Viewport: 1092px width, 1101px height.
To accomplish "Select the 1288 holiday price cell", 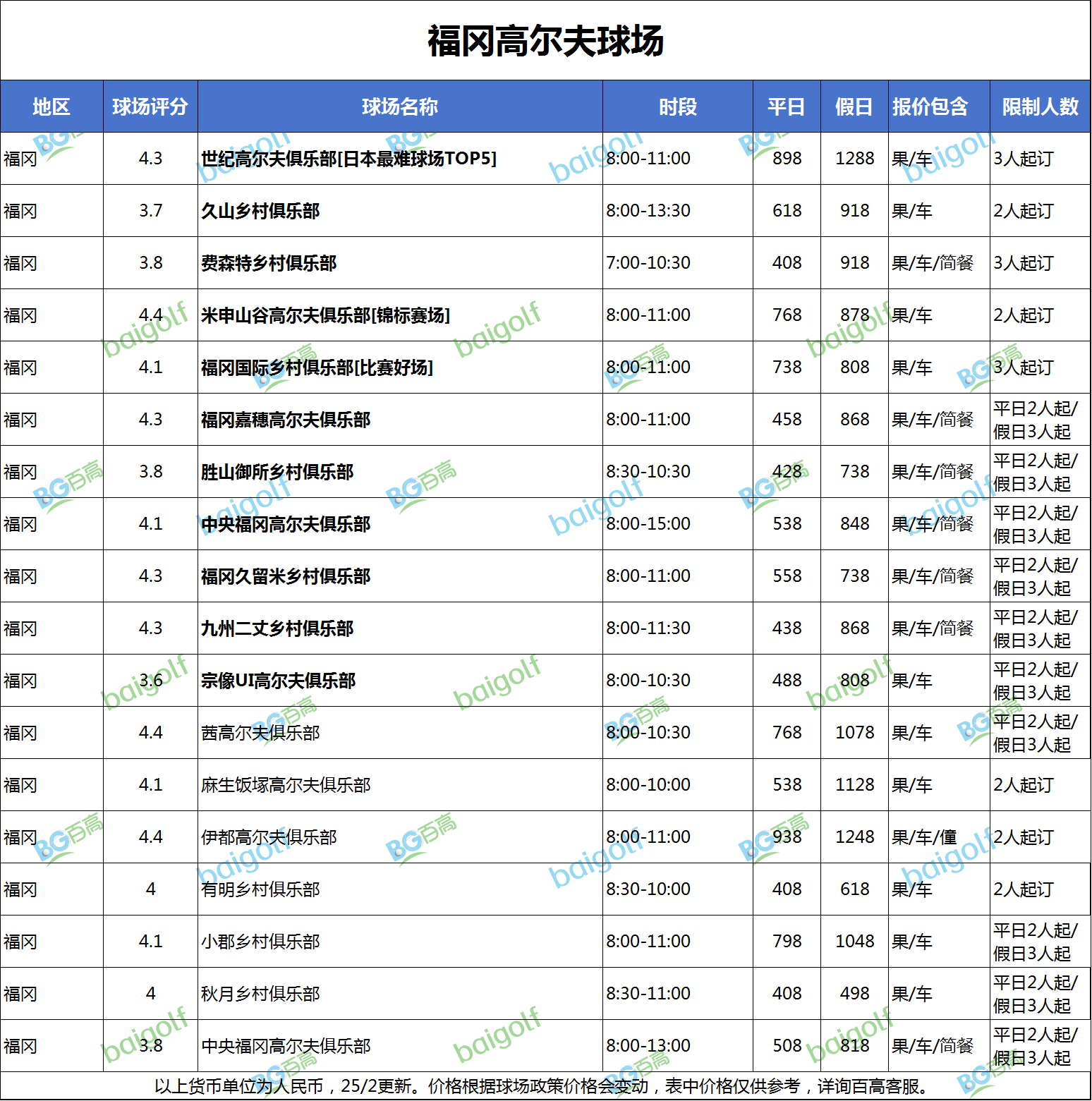I will [x=854, y=159].
